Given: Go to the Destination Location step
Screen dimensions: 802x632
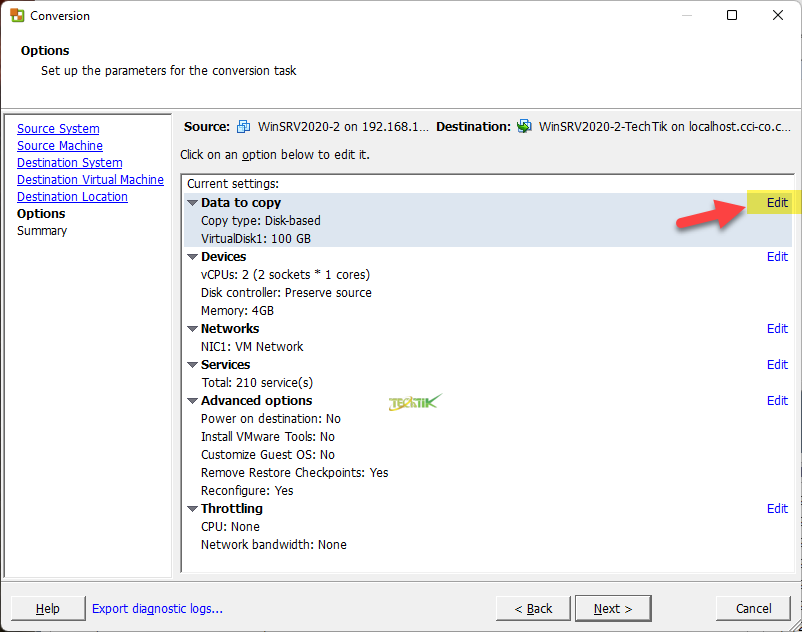Looking at the screenshot, I should (x=72, y=197).
